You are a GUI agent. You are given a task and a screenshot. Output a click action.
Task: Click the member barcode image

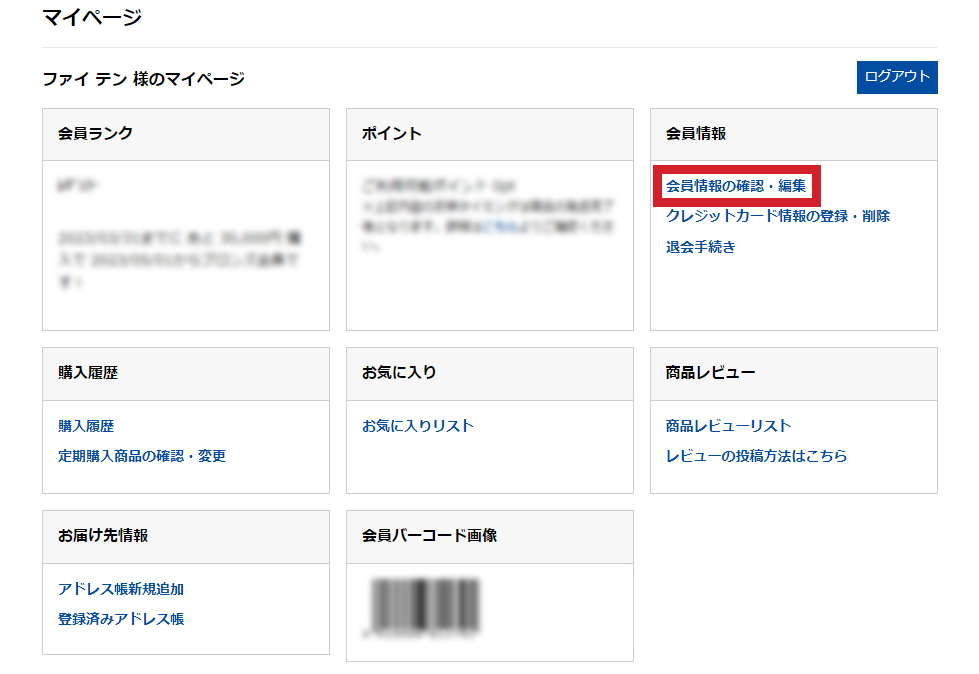tap(427, 607)
